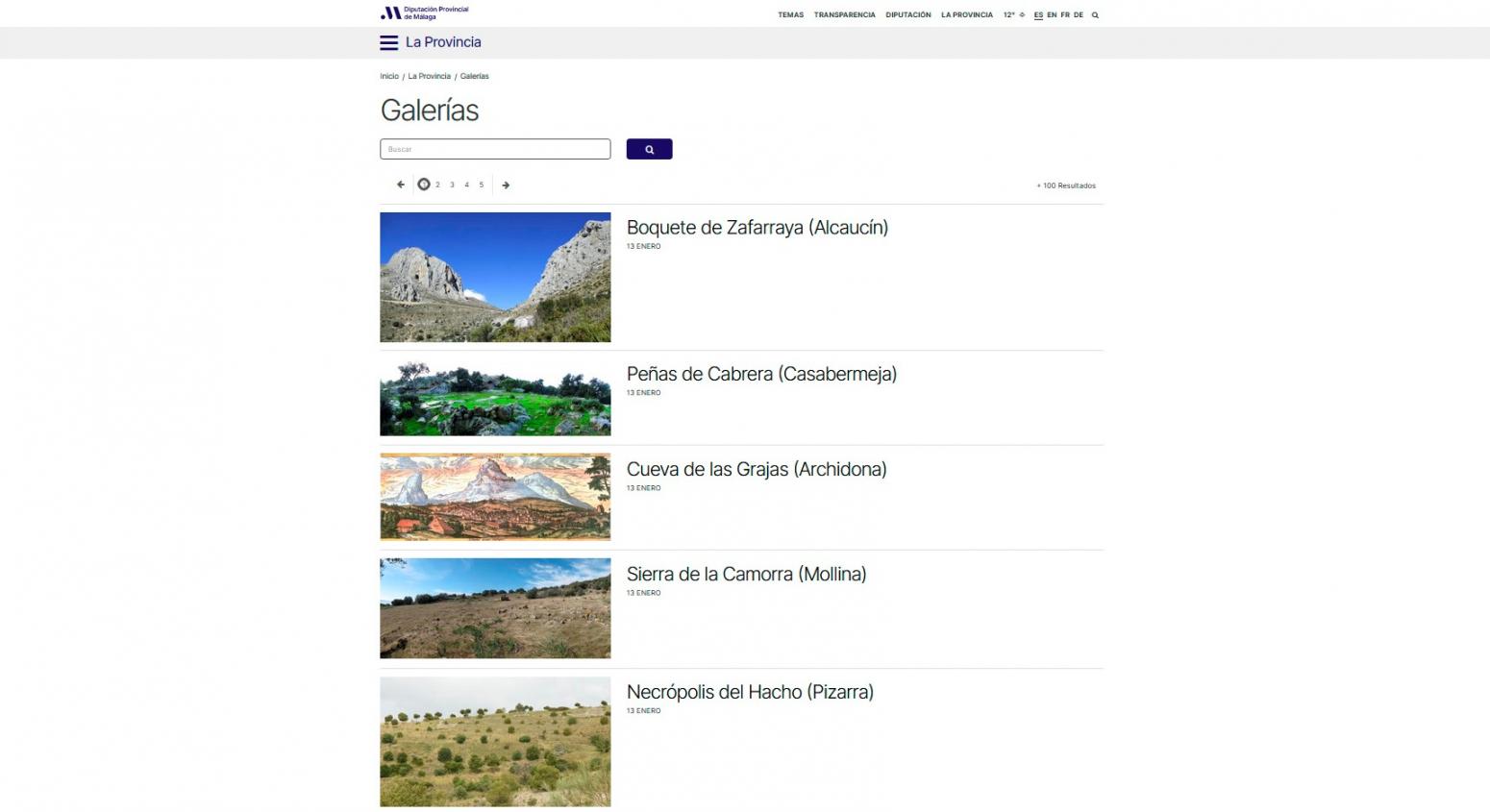Viewport: 1490px width, 812px height.
Task: Open the Cueva de las Grajas painting thumbnail
Action: pyautogui.click(x=495, y=497)
